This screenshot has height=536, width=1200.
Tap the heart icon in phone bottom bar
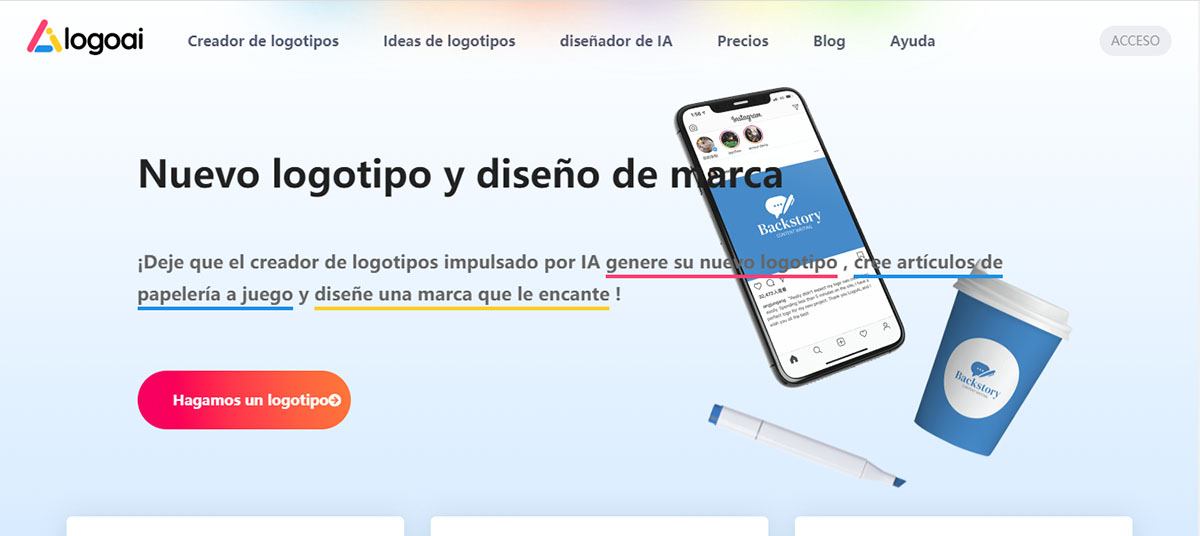863,334
